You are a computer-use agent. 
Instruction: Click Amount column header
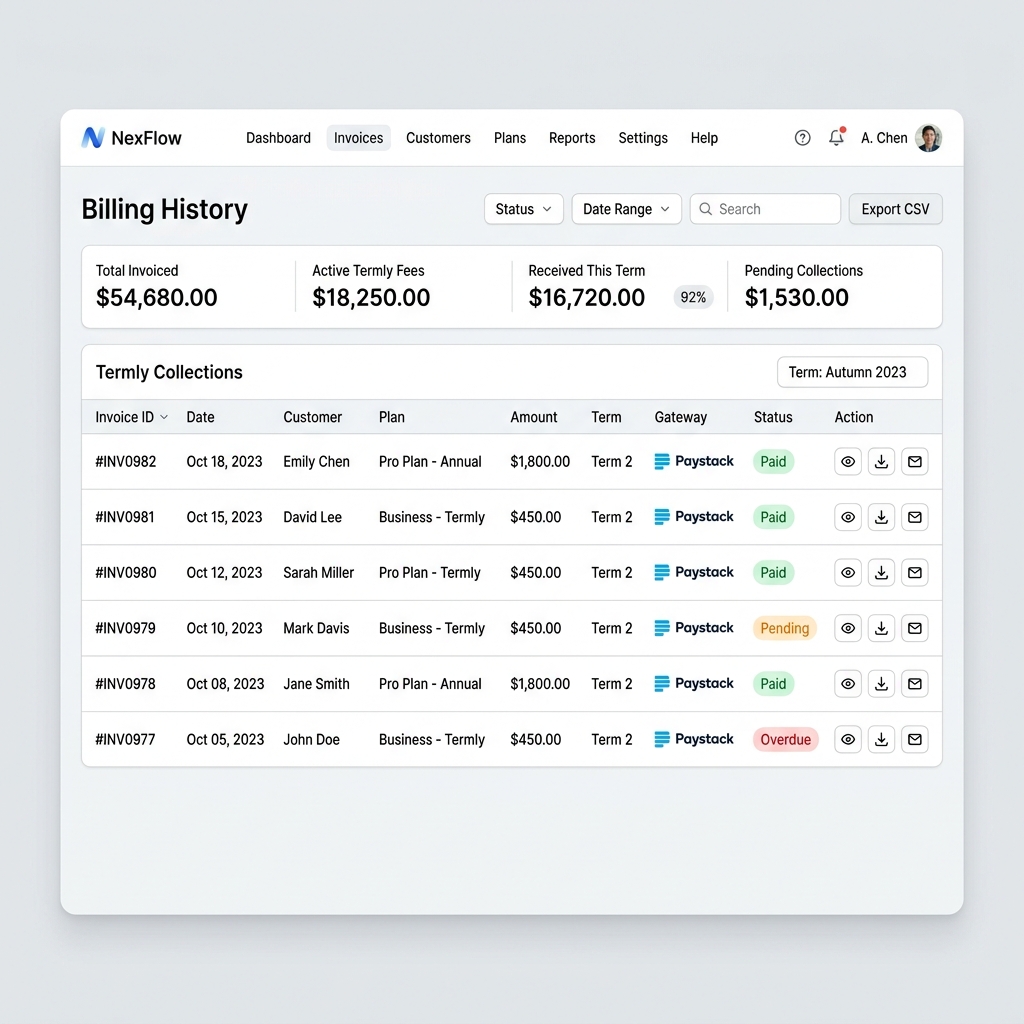tap(534, 417)
